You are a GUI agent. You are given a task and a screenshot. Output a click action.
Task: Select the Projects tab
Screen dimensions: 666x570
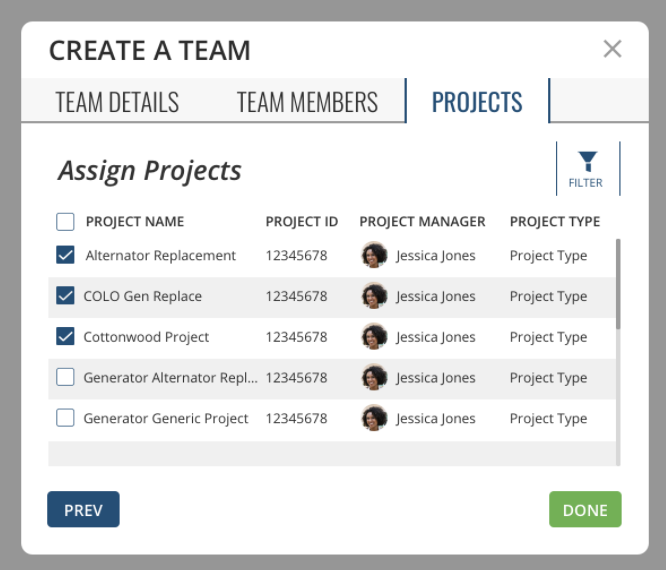[x=477, y=101]
